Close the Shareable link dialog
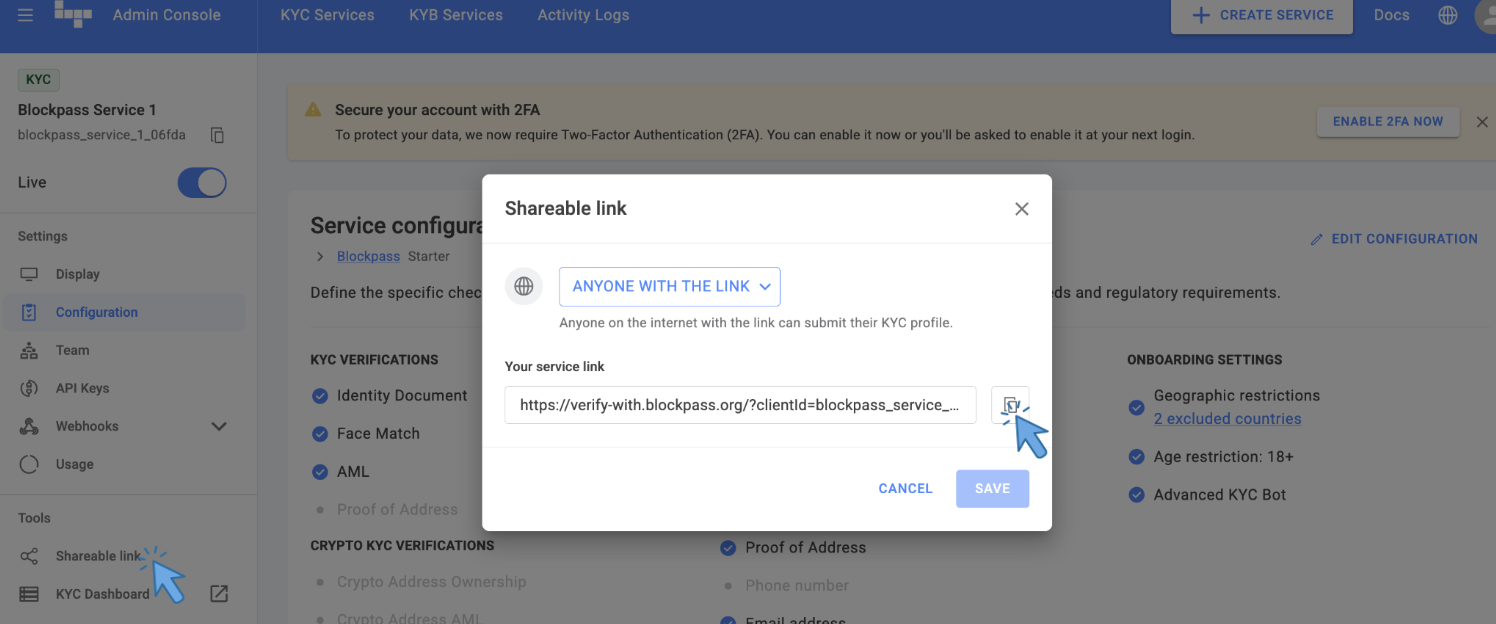This screenshot has width=1496, height=624. pos(1021,209)
